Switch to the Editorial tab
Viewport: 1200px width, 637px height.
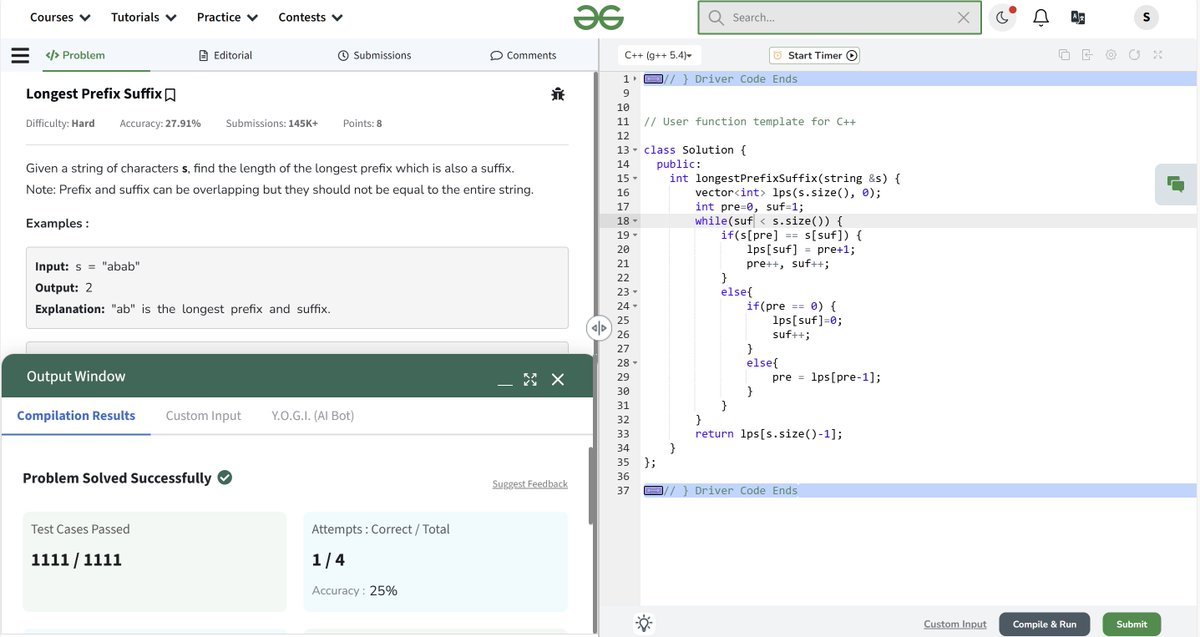coord(226,56)
